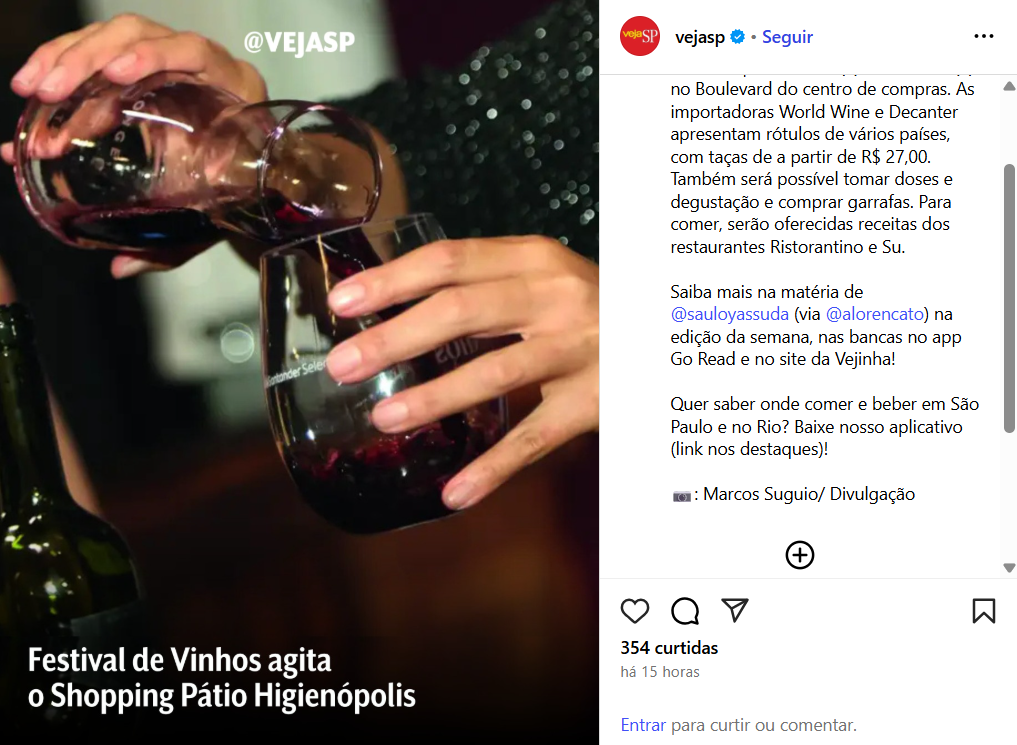Load more comments with the plus circle
This screenshot has height=745, width=1017.
pos(800,555)
